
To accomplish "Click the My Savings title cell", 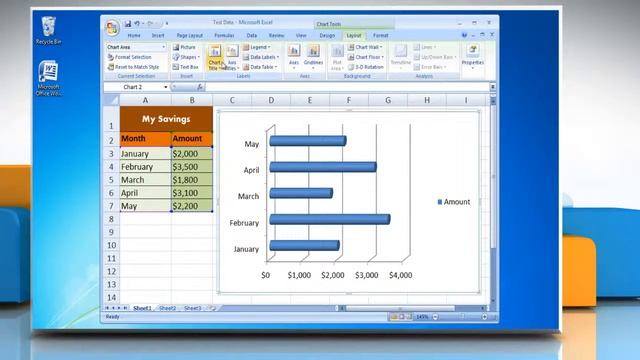I will (x=166, y=119).
